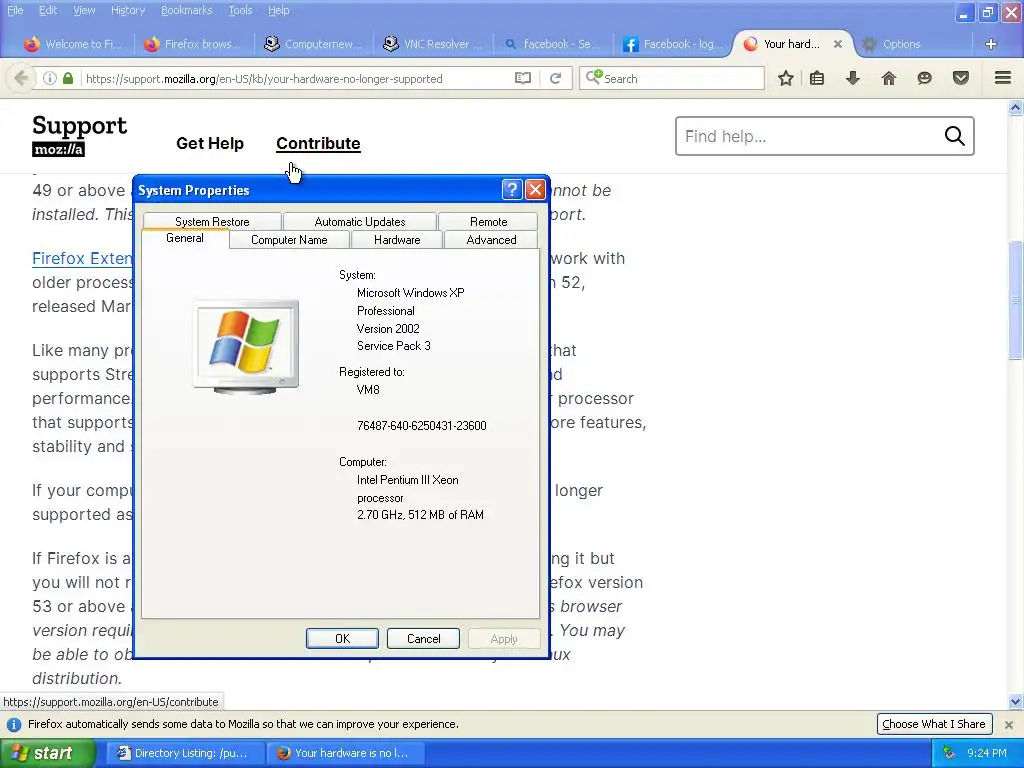Click the page scrollbar up arrow
The image size is (1024, 768).
(x=1015, y=108)
